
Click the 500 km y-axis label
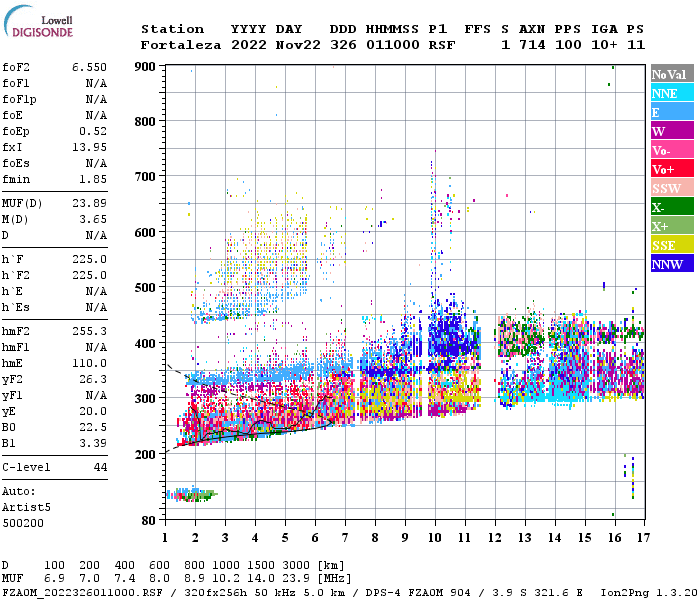(145, 288)
